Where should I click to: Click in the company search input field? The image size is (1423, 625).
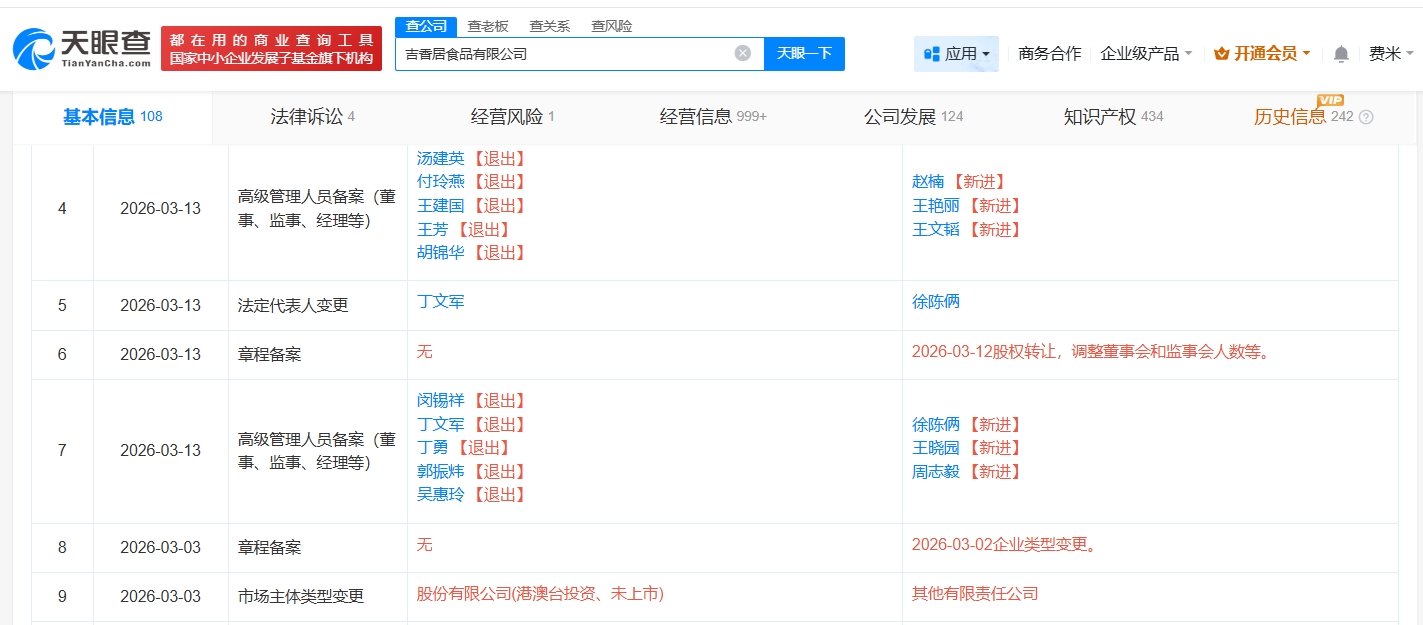pyautogui.click(x=565, y=54)
